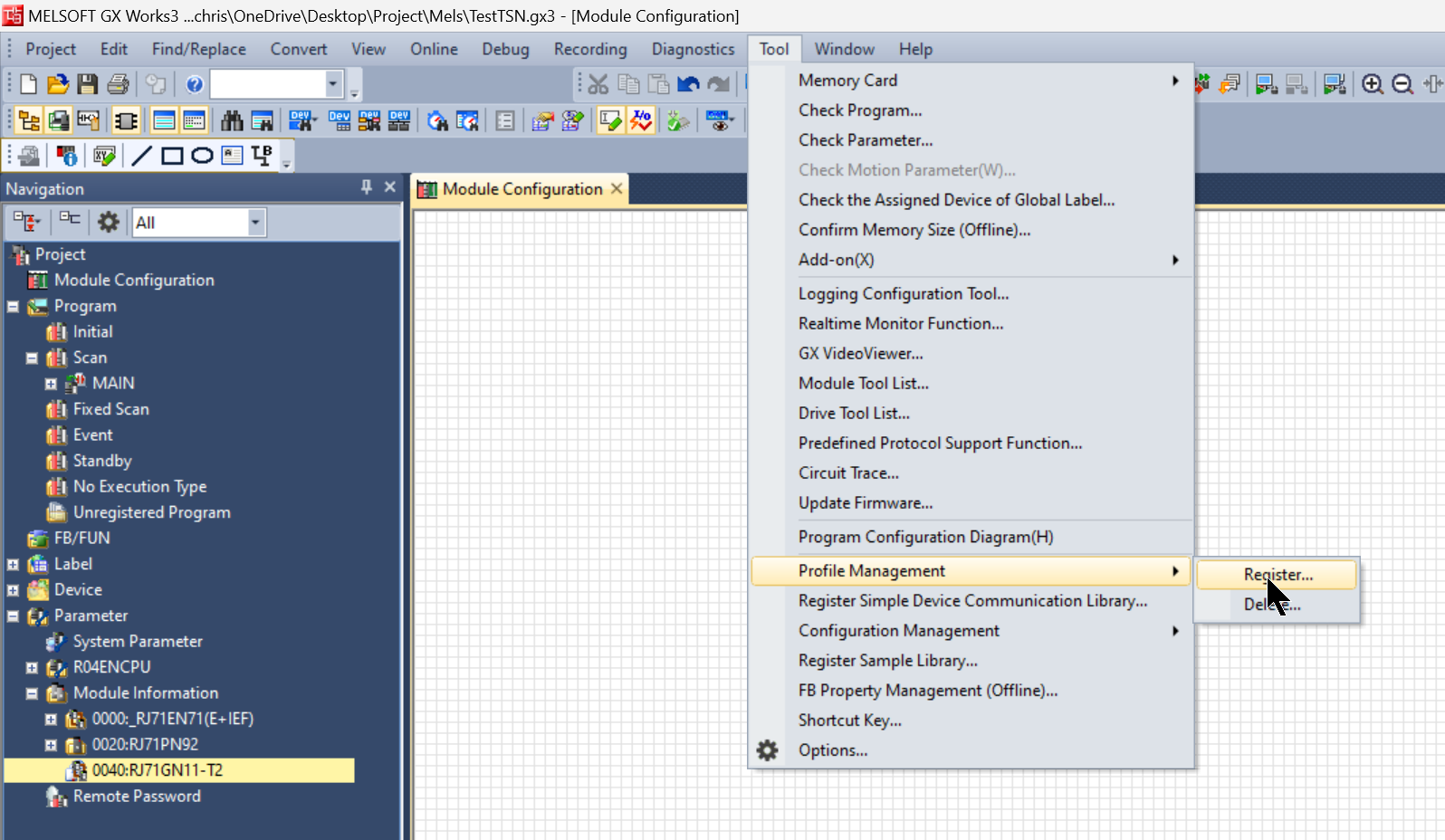Select Unregistered Program tree item
Screen dimensions: 1445x840
pos(151,512)
